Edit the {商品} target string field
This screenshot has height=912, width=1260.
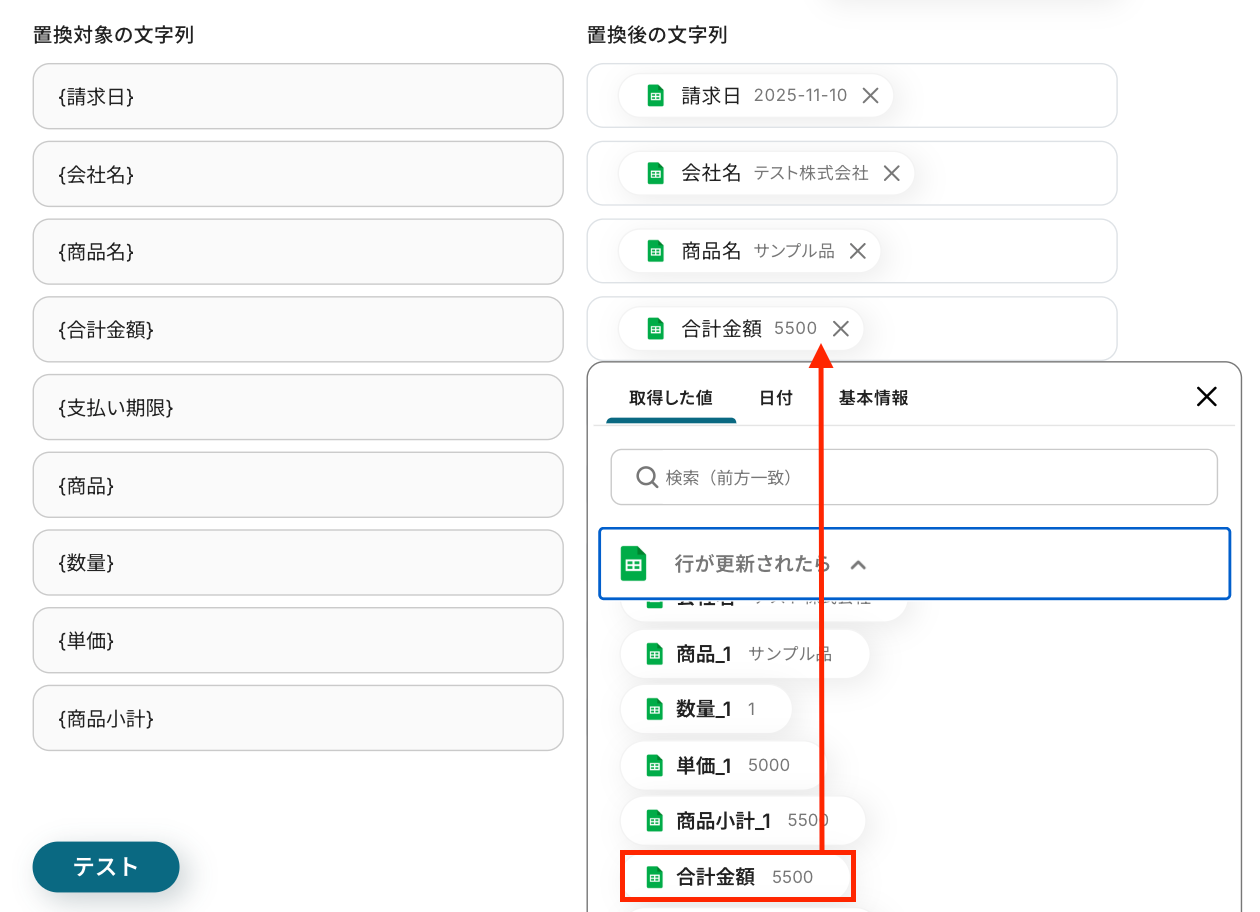pyautogui.click(x=298, y=485)
